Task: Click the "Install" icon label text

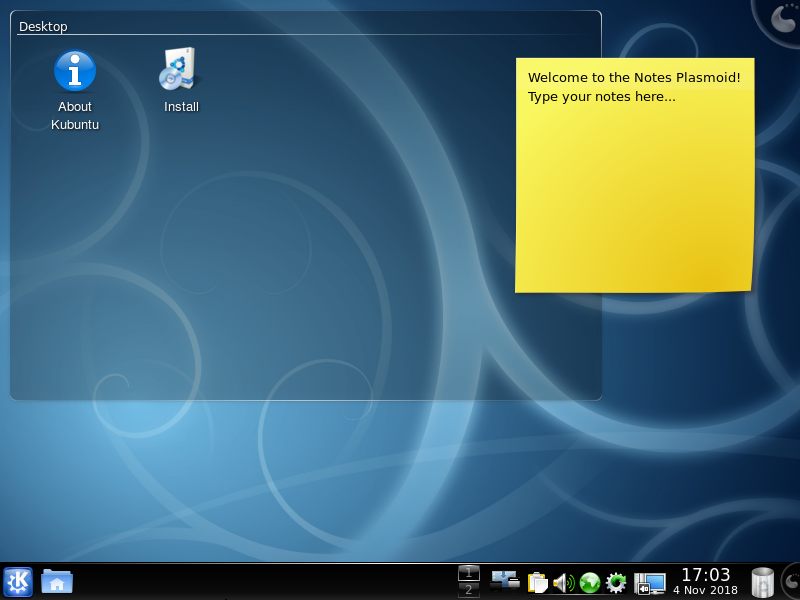Action: (x=181, y=107)
